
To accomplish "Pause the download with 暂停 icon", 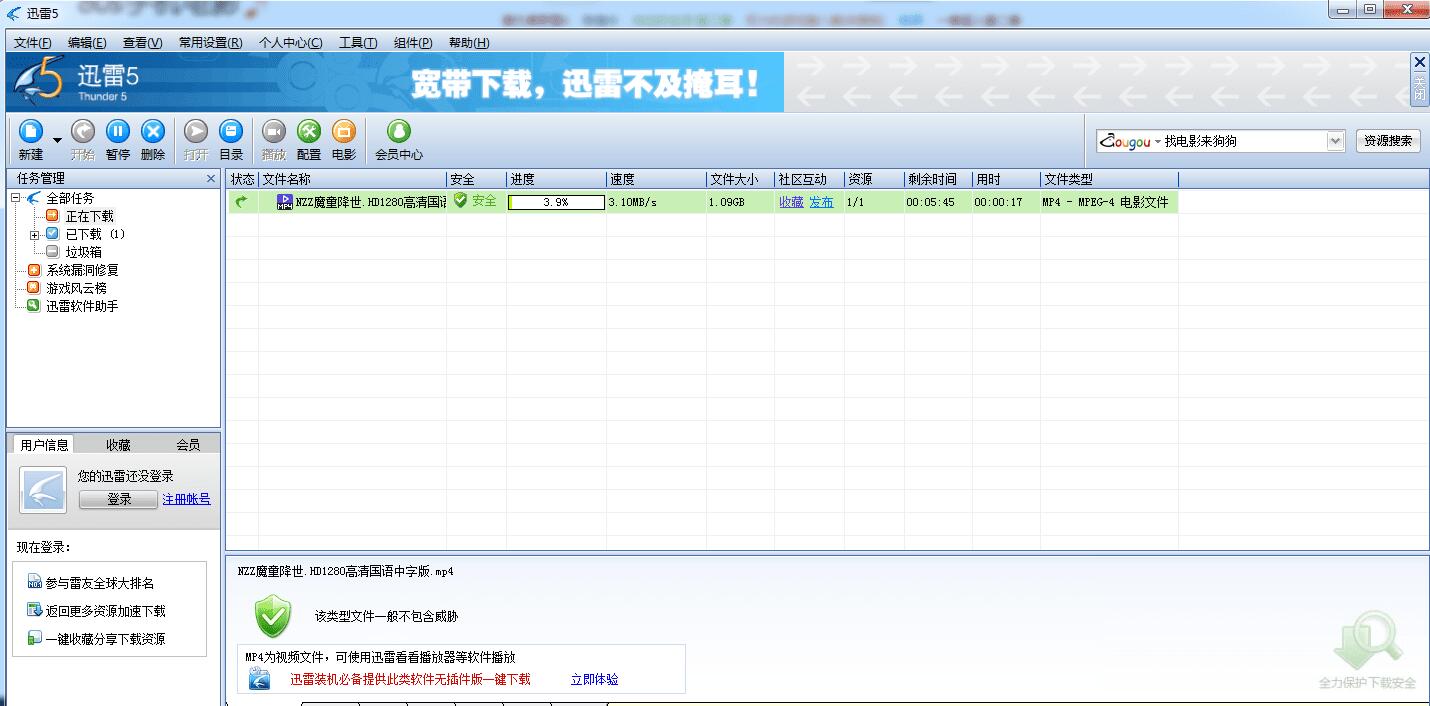I will pyautogui.click(x=118, y=131).
